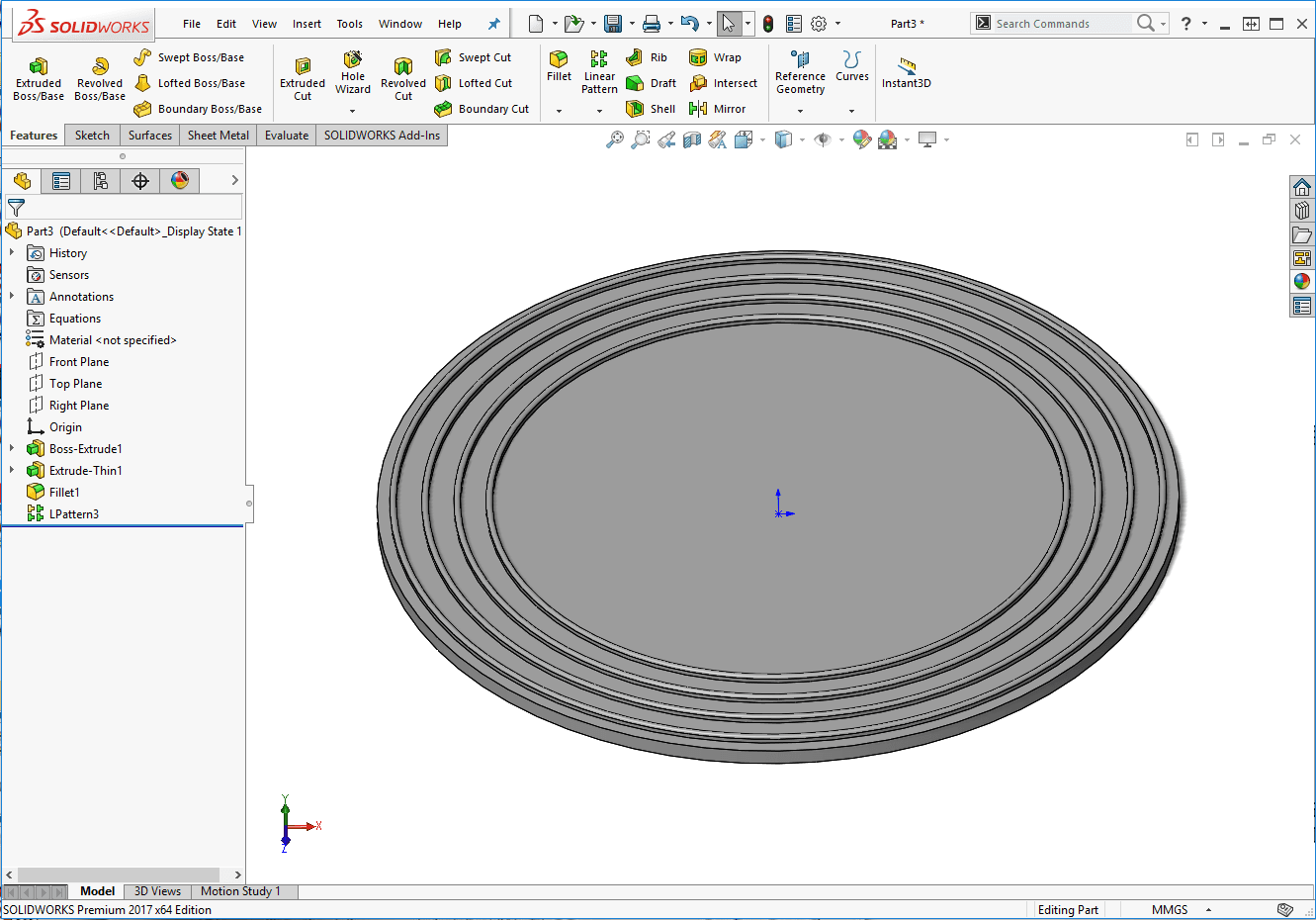Screen dimensions: 1316x920
Task: Open the ConfigurationManager tab icon
Action: pyautogui.click(x=101, y=181)
